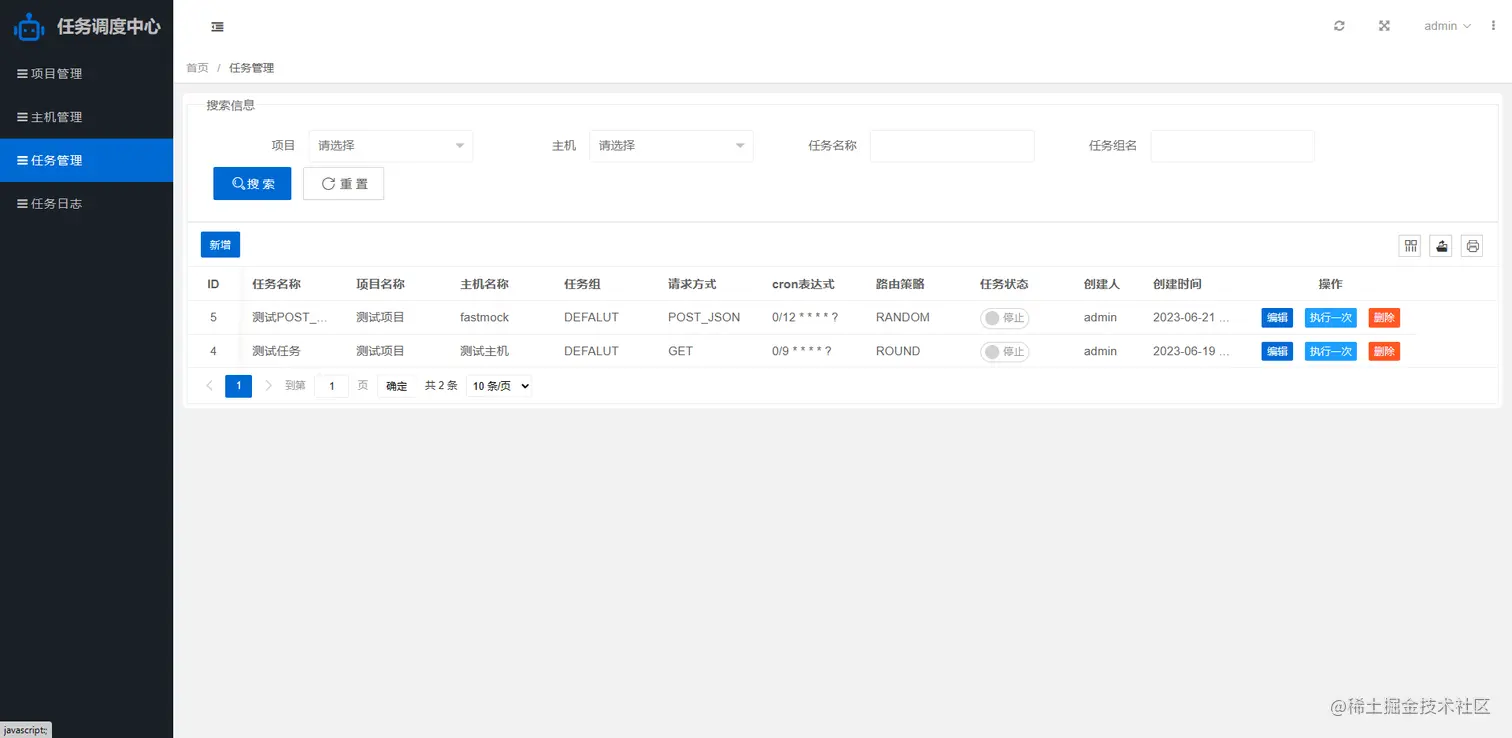The width and height of the screenshot is (1512, 738).
Task: Click 编辑 for task ID 5
Action: click(x=1277, y=318)
